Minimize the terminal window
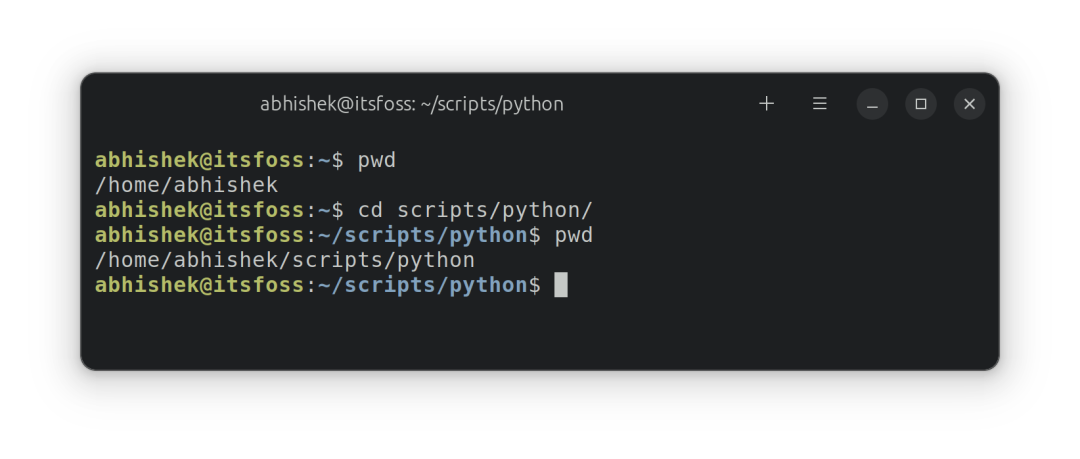The image size is (1080, 459). pos(872,104)
